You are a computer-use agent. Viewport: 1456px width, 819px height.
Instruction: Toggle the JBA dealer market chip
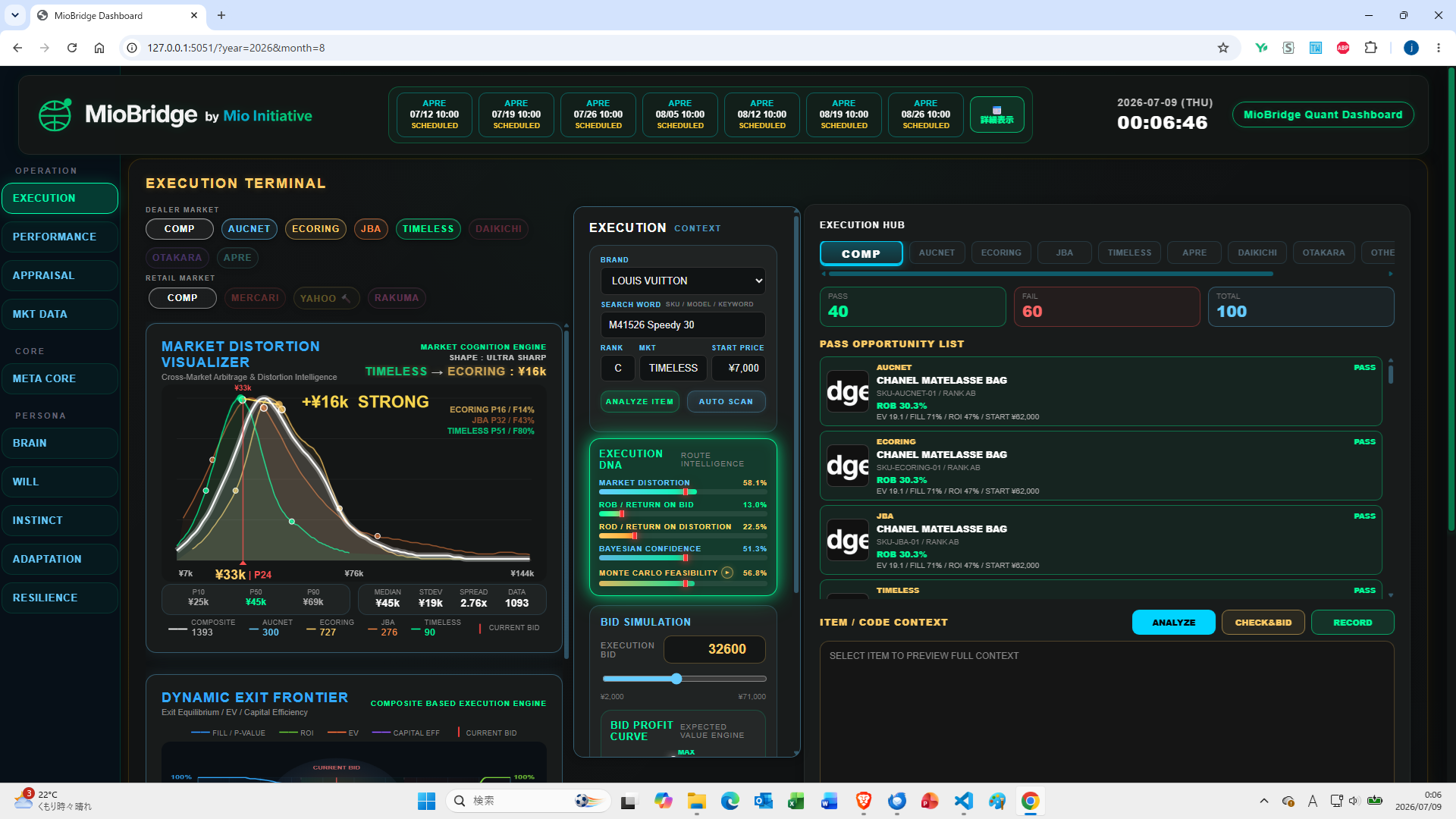pyautogui.click(x=371, y=229)
